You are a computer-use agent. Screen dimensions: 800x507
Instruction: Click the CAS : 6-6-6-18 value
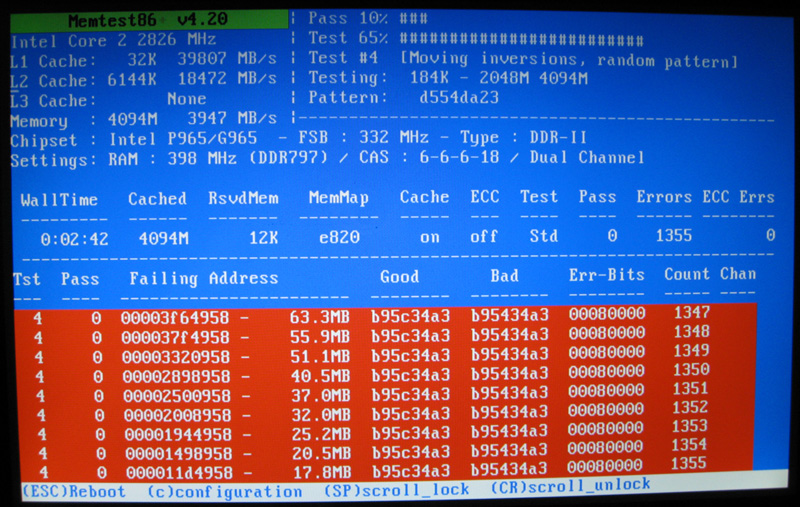point(429,157)
